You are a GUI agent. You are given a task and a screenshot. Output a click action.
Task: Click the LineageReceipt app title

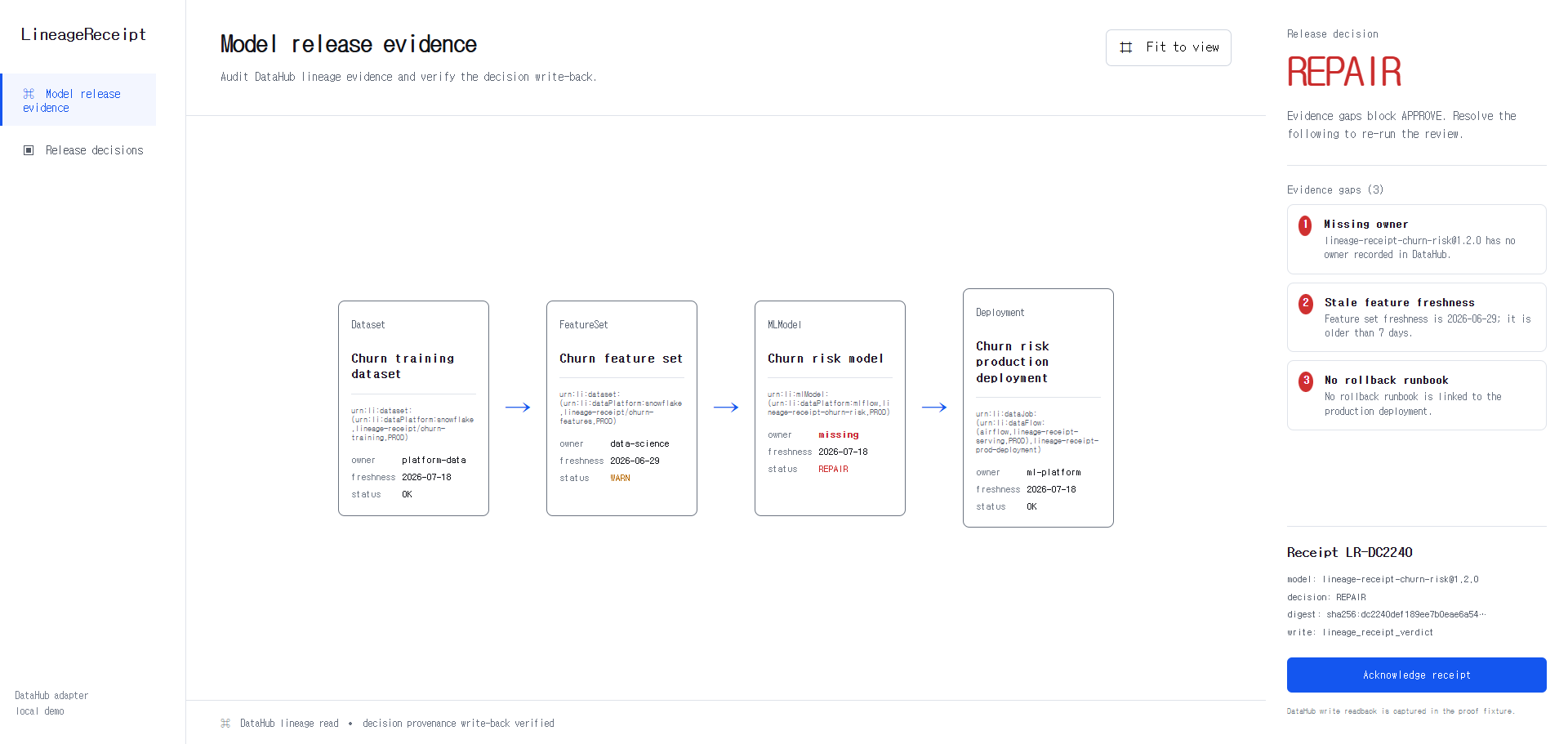(x=83, y=34)
